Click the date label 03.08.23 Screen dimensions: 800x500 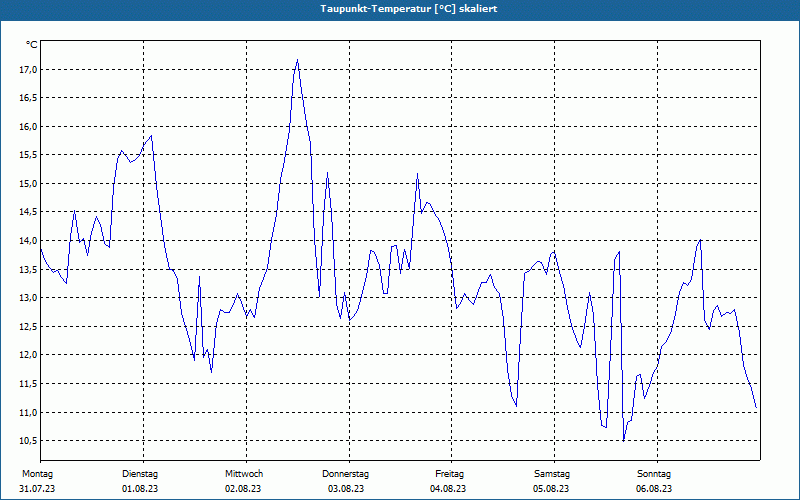tap(346, 489)
